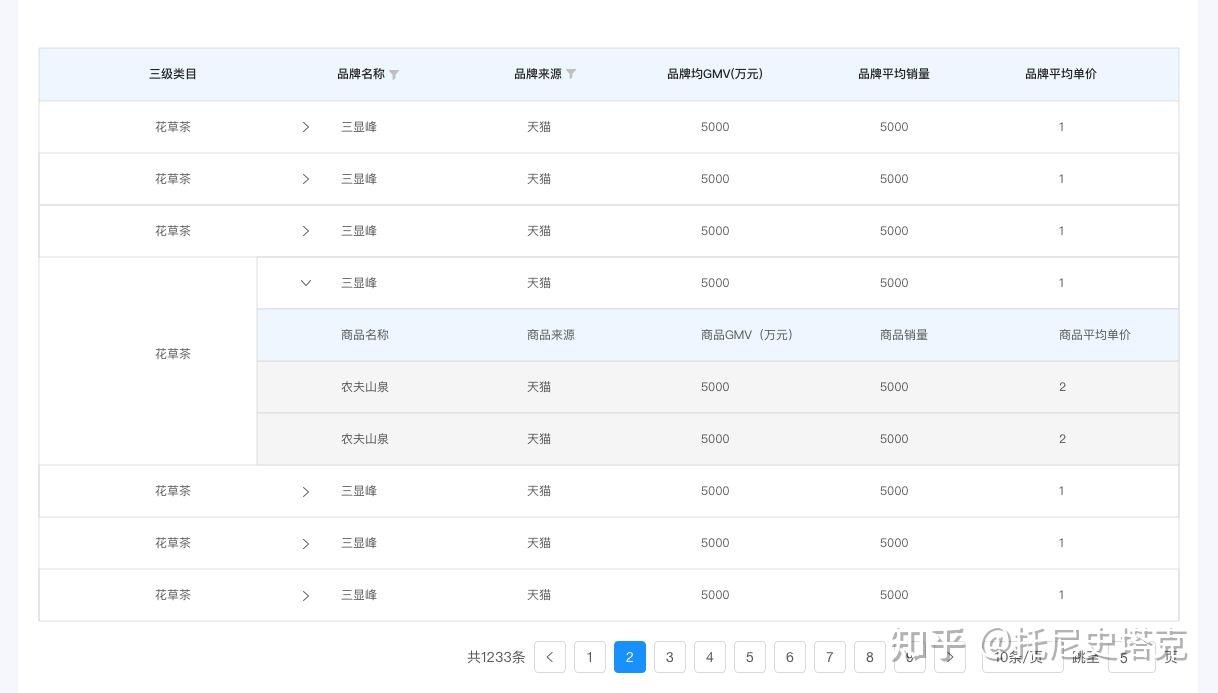
Task: Go to the previous page with the left arrow
Action: point(550,657)
